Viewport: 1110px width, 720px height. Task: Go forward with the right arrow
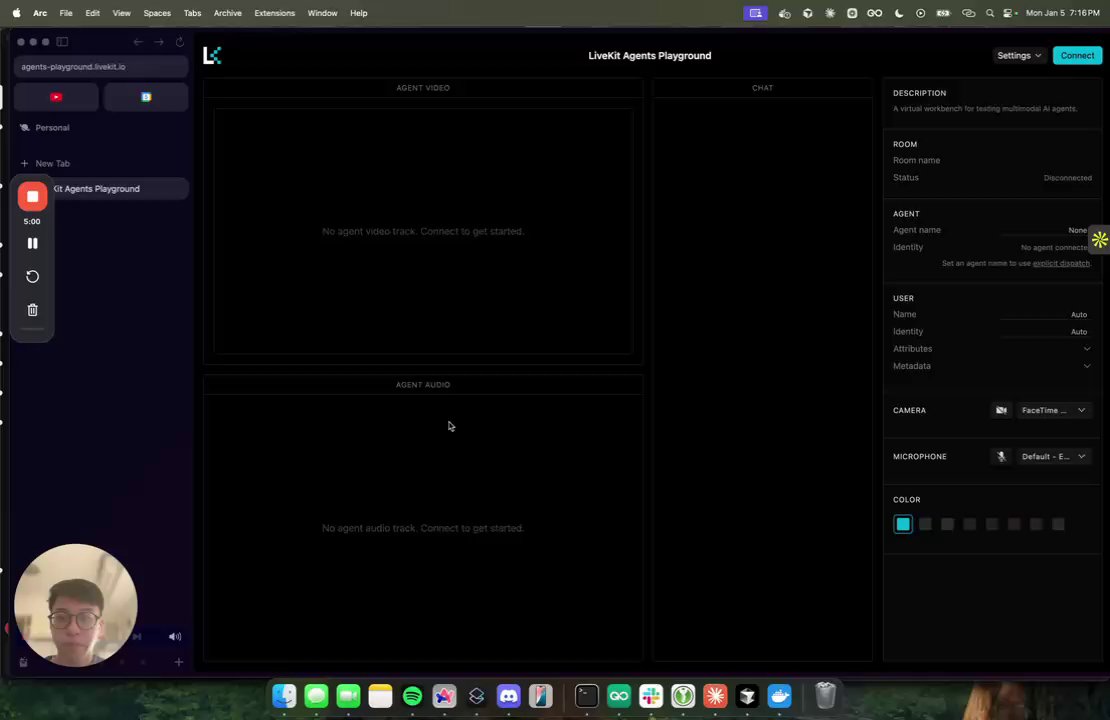tap(159, 42)
